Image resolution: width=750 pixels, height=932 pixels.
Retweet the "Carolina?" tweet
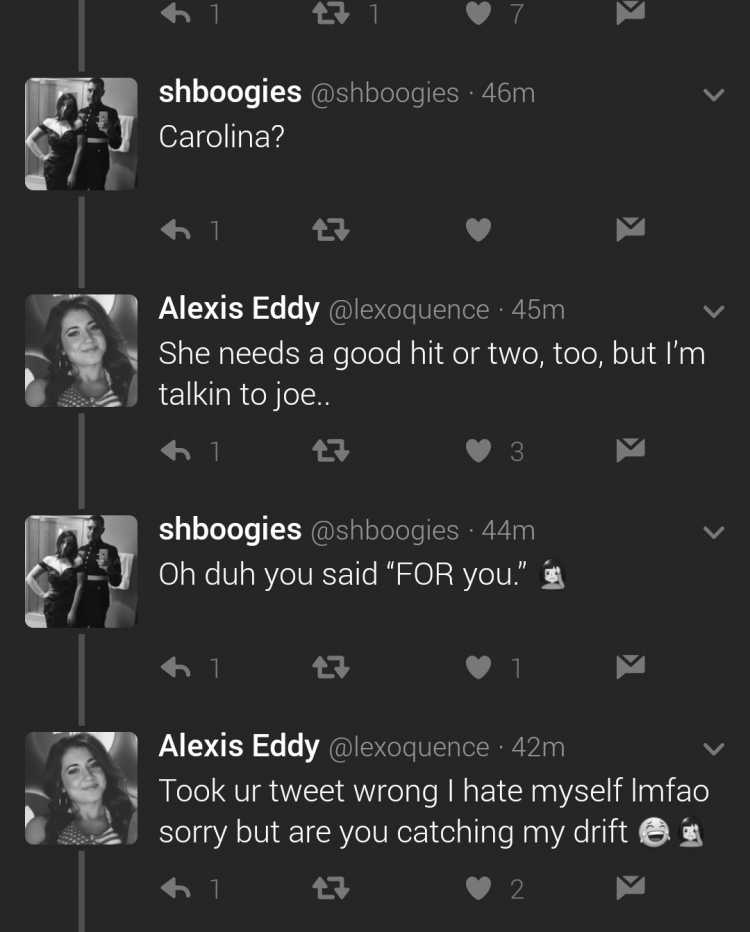point(331,230)
